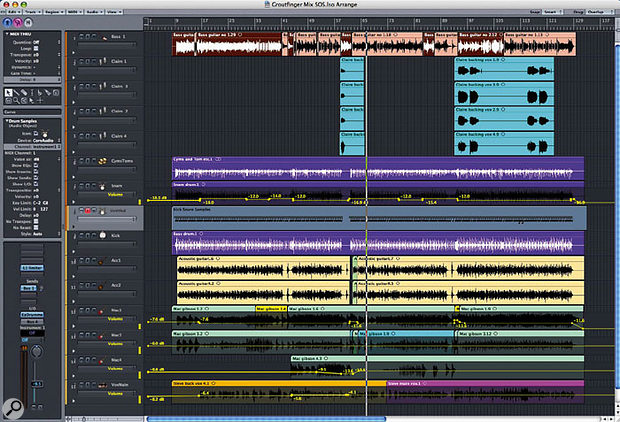Select the Pointer arrow tool in toolbox
This screenshot has width=620, height=422.
8,93
